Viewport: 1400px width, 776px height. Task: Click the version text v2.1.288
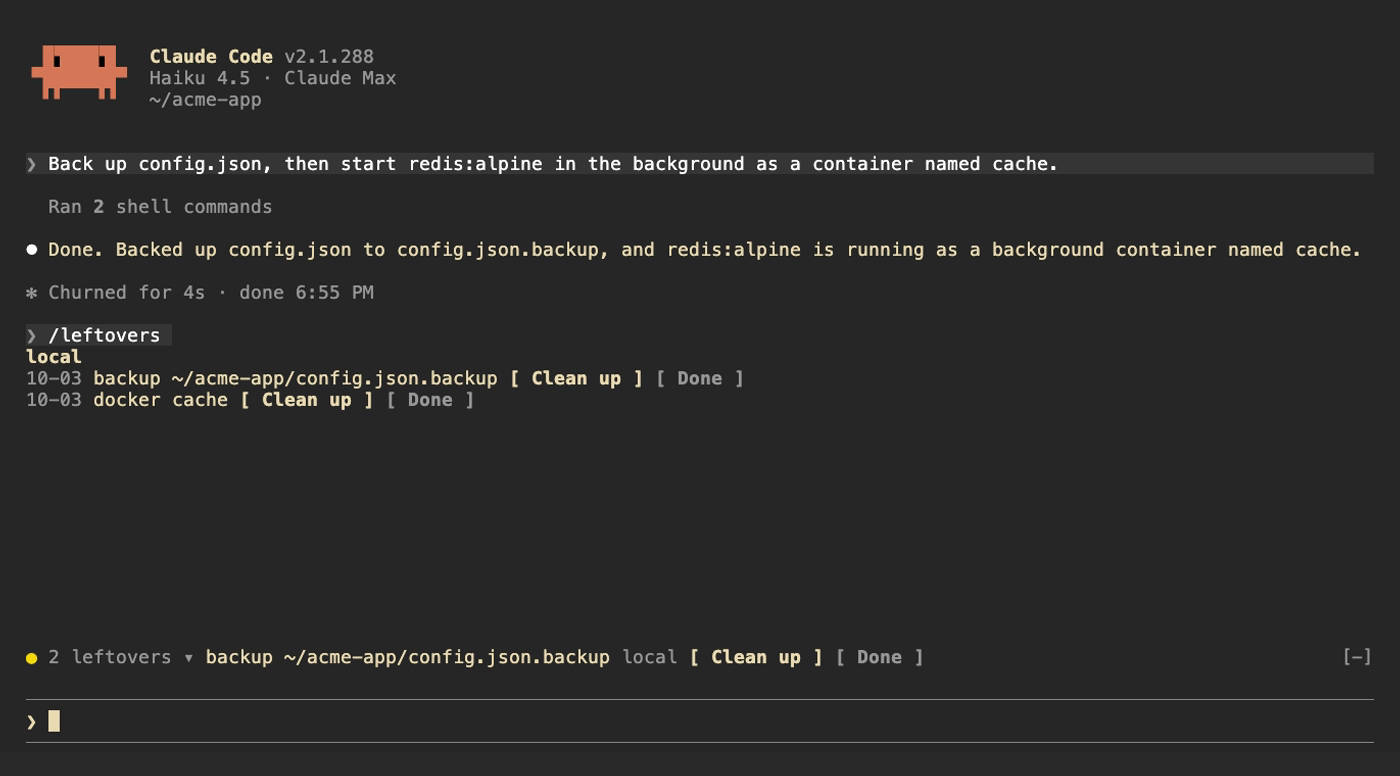coord(329,57)
